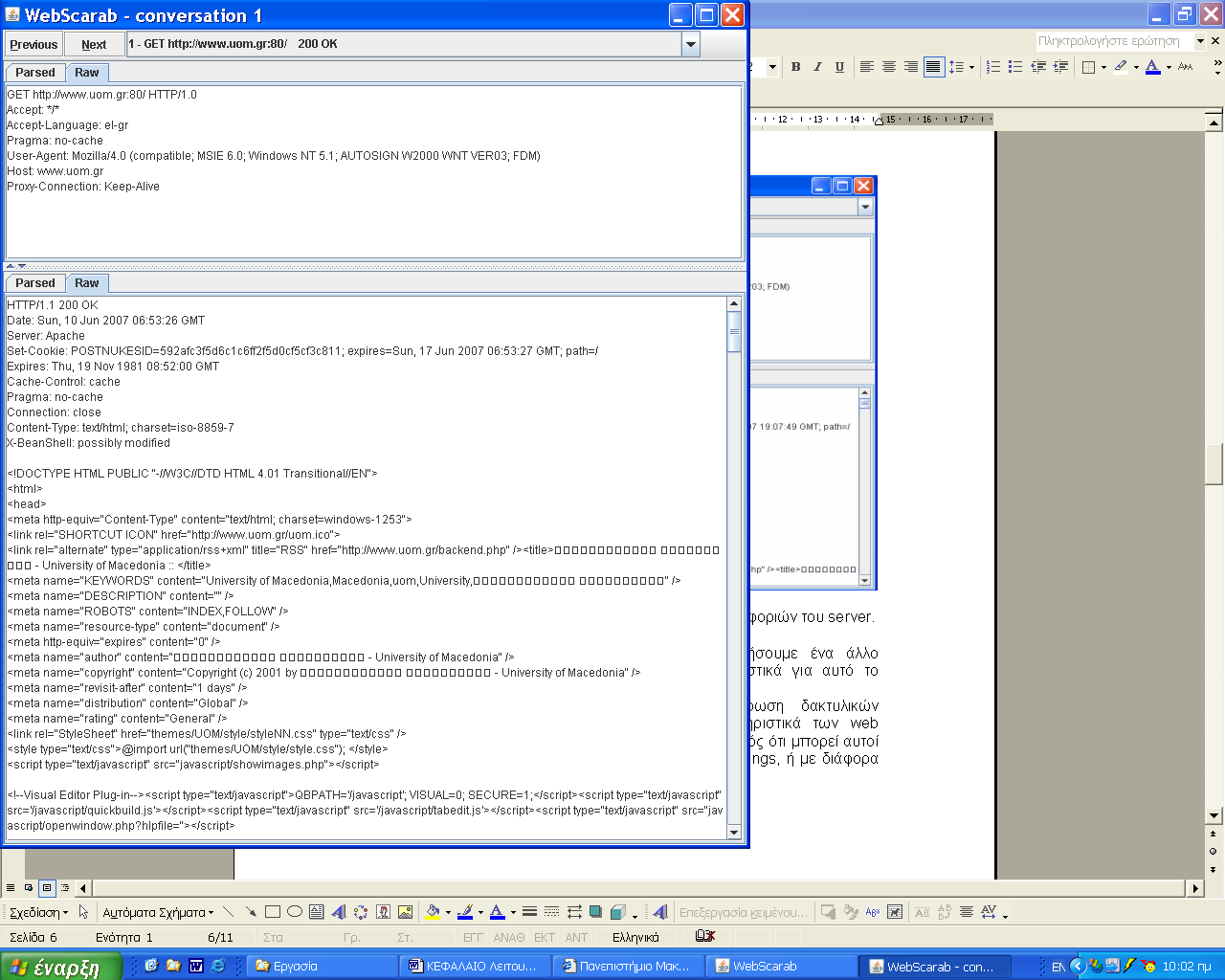Apply bulleted list in Word
Screen dimensions: 1225x980
coord(1015,67)
